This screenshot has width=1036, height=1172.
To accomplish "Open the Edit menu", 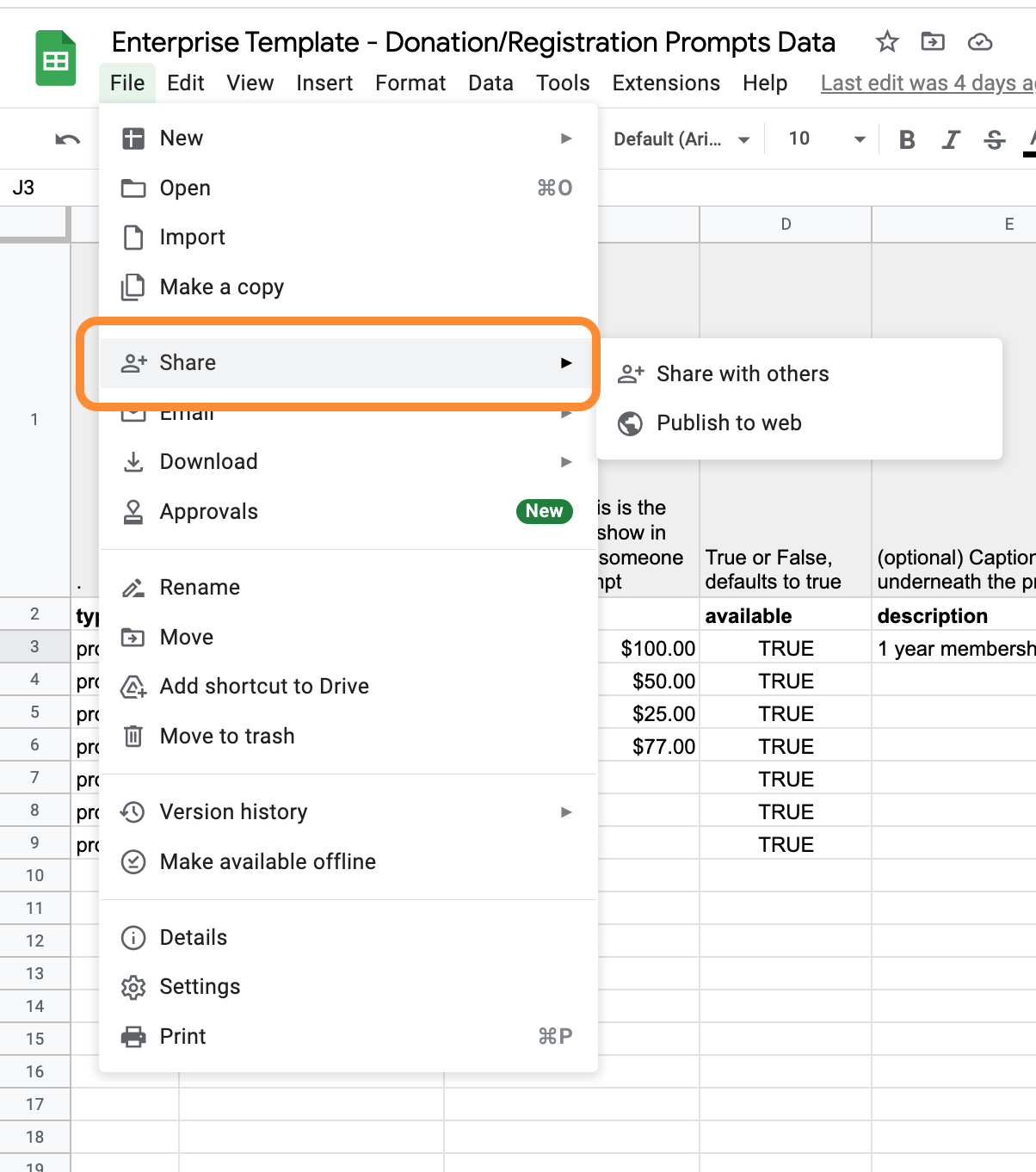I will click(186, 83).
